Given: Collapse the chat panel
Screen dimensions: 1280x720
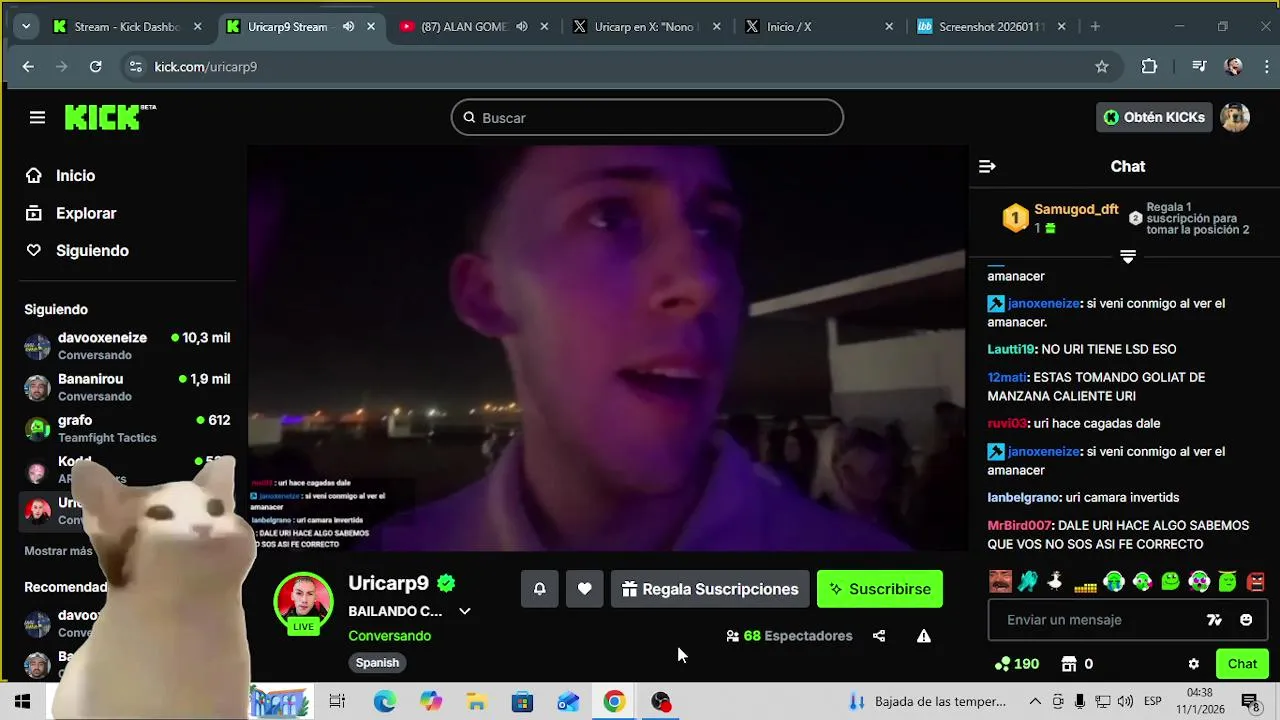Looking at the screenshot, I should (987, 167).
